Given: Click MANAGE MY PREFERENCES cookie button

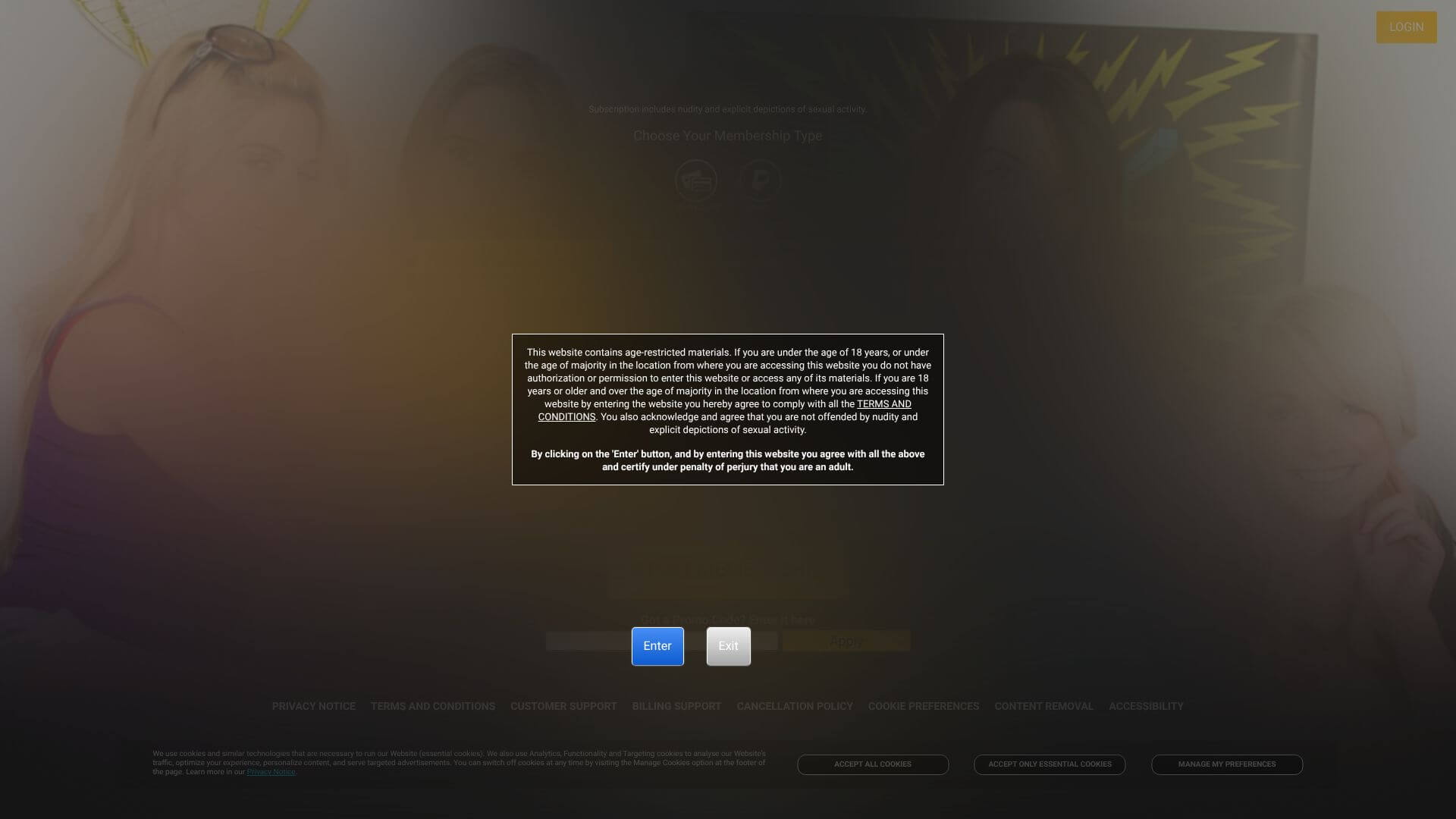Looking at the screenshot, I should 1226,764.
